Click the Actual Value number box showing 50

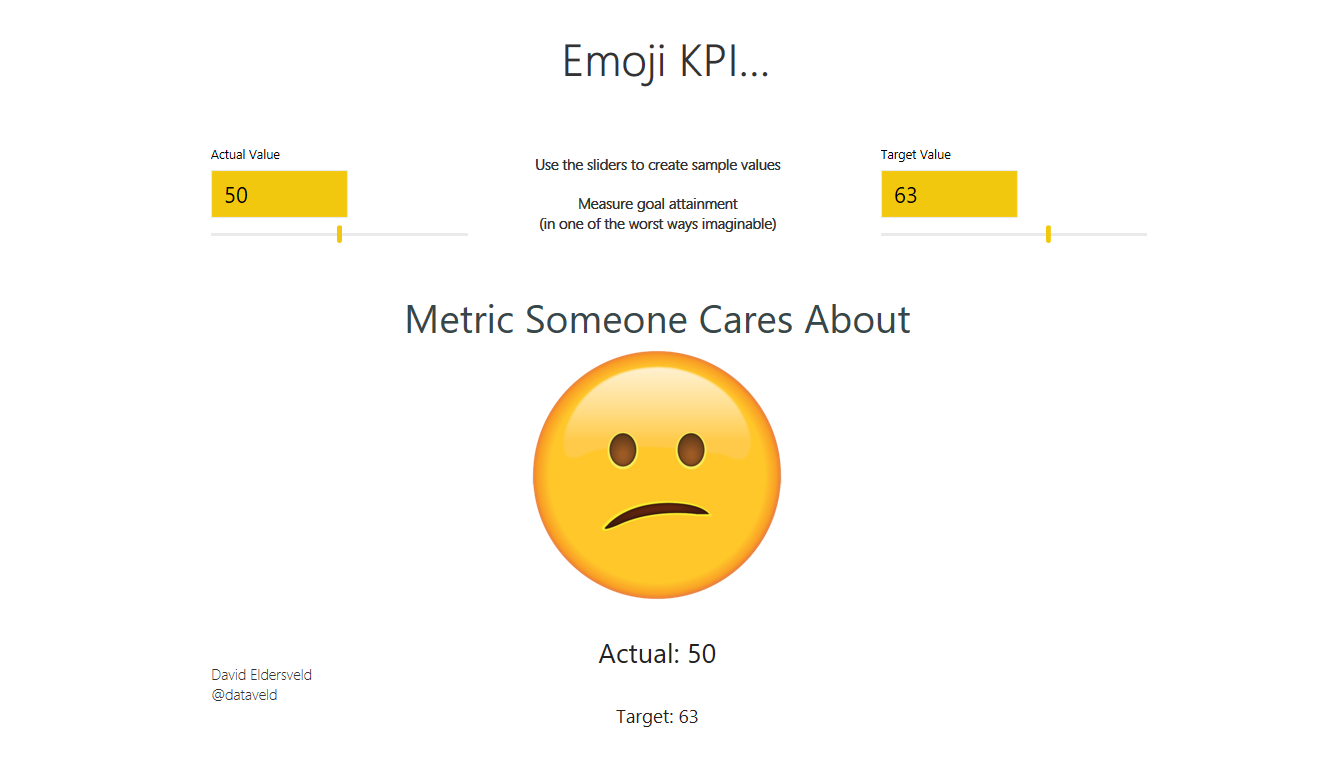279,194
